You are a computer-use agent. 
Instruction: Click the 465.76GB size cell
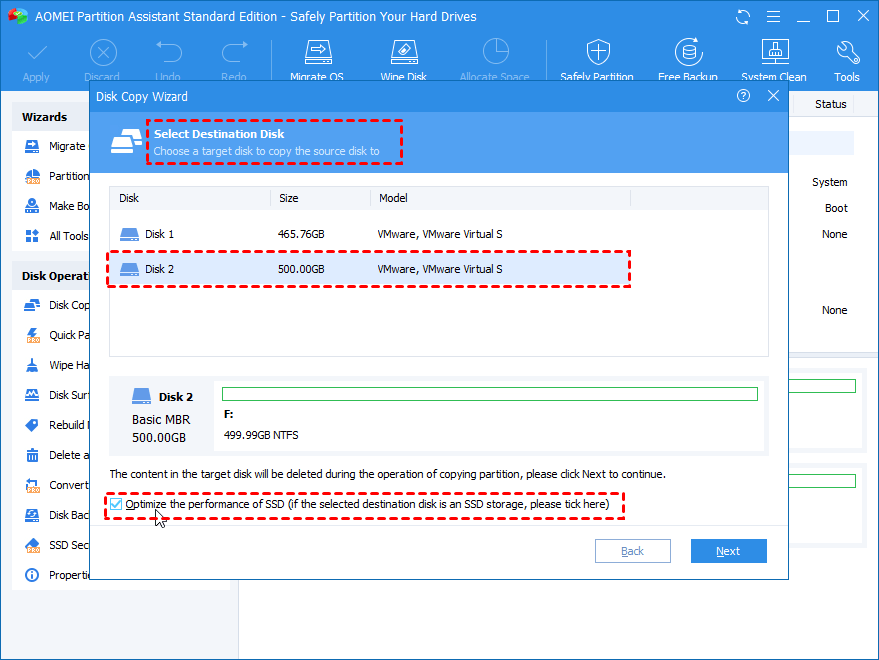(301, 234)
